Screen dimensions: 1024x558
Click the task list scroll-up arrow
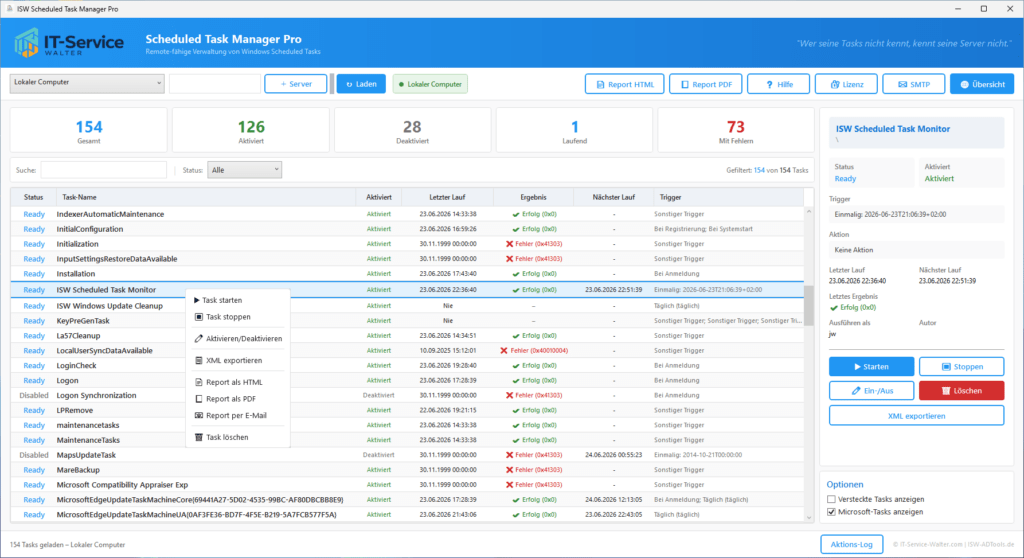[809, 211]
